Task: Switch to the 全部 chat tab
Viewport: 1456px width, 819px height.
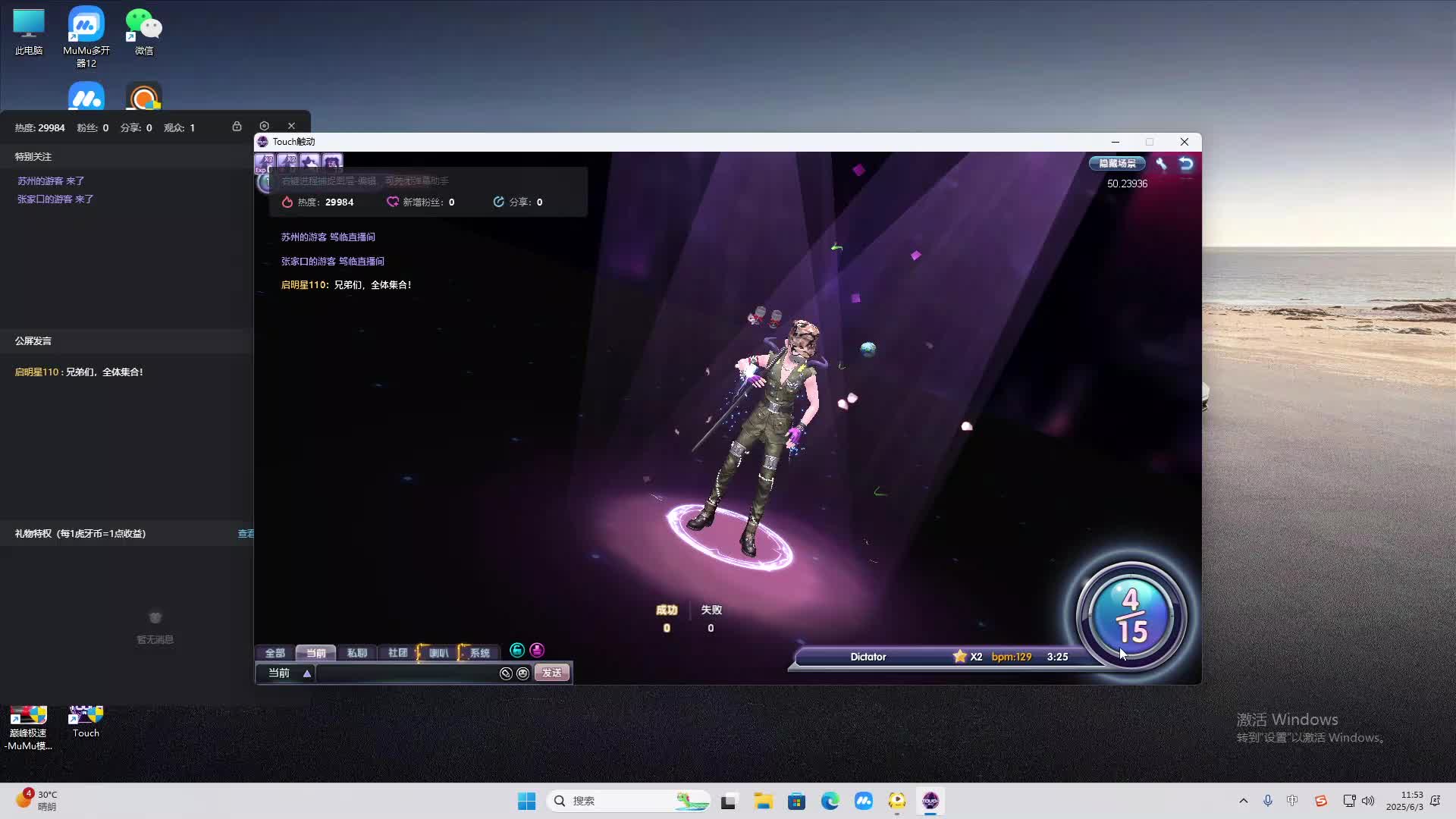Action: 275,653
